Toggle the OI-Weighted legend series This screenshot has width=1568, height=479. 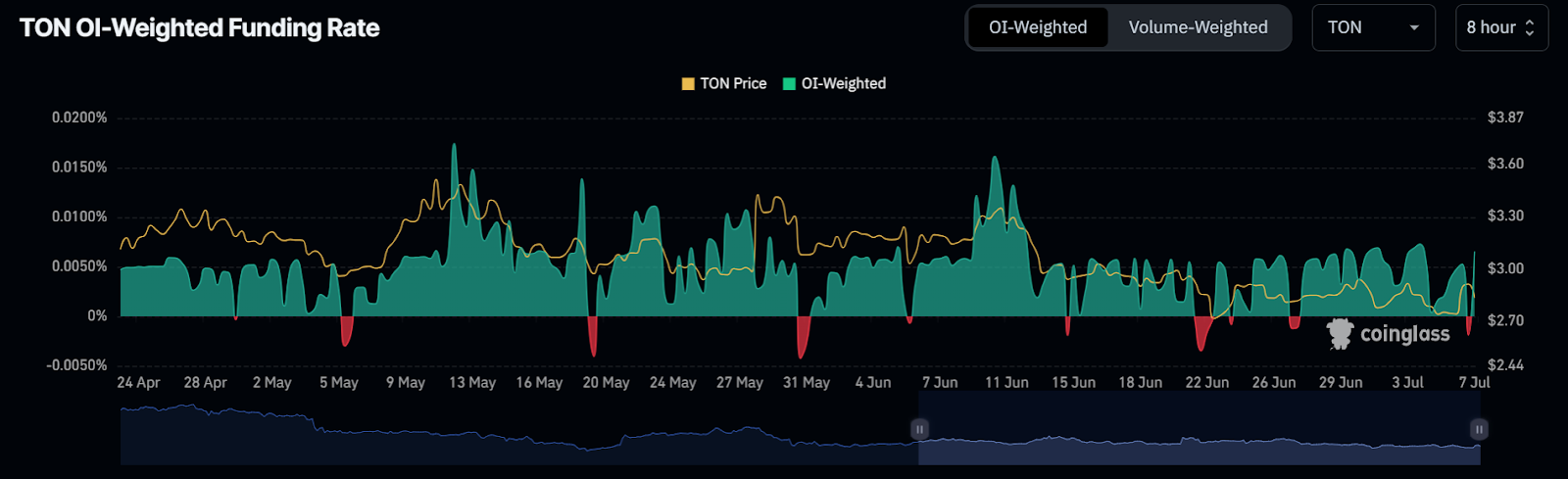pyautogui.click(x=834, y=83)
